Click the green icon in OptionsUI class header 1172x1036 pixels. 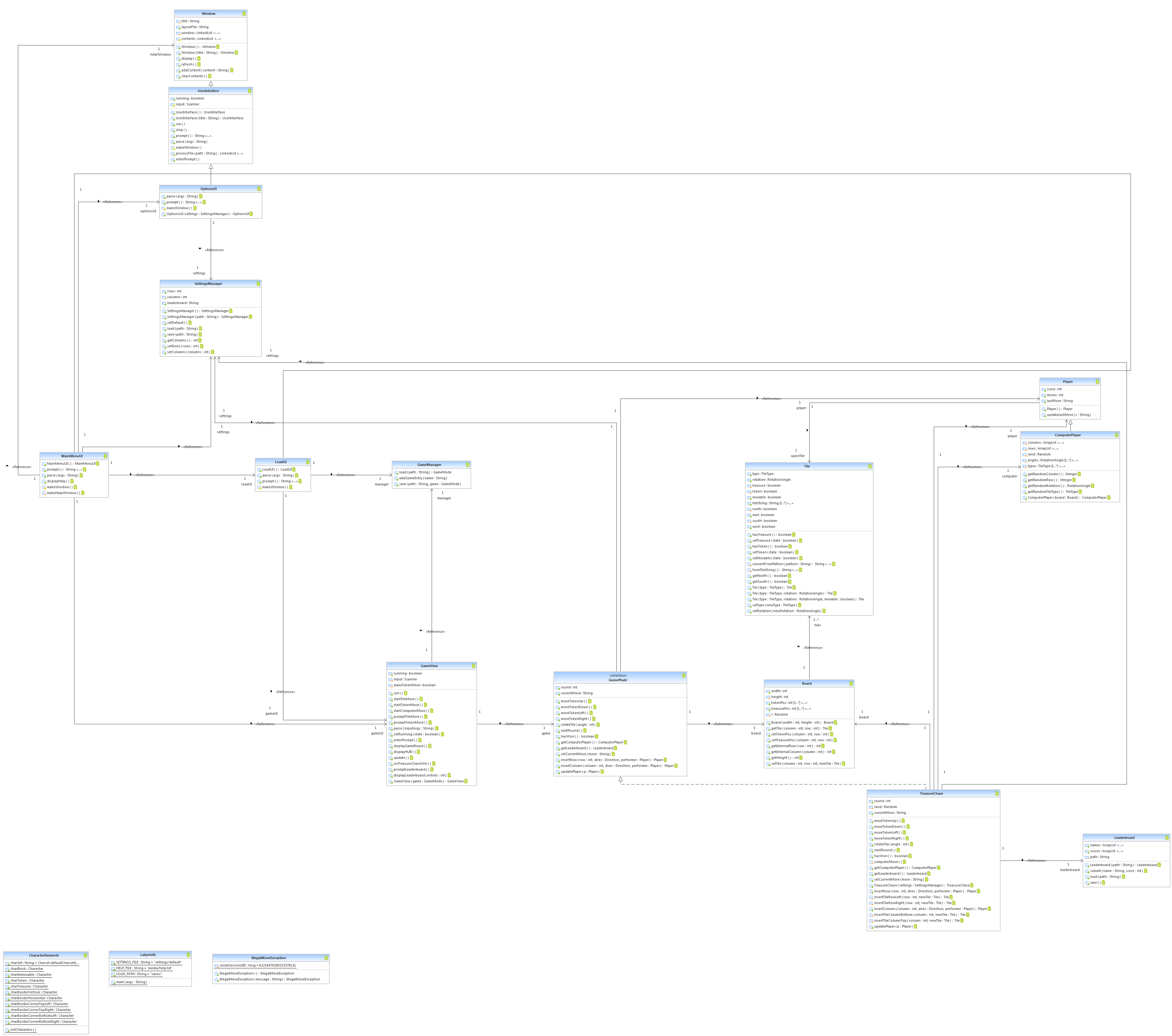pyautogui.click(x=259, y=188)
